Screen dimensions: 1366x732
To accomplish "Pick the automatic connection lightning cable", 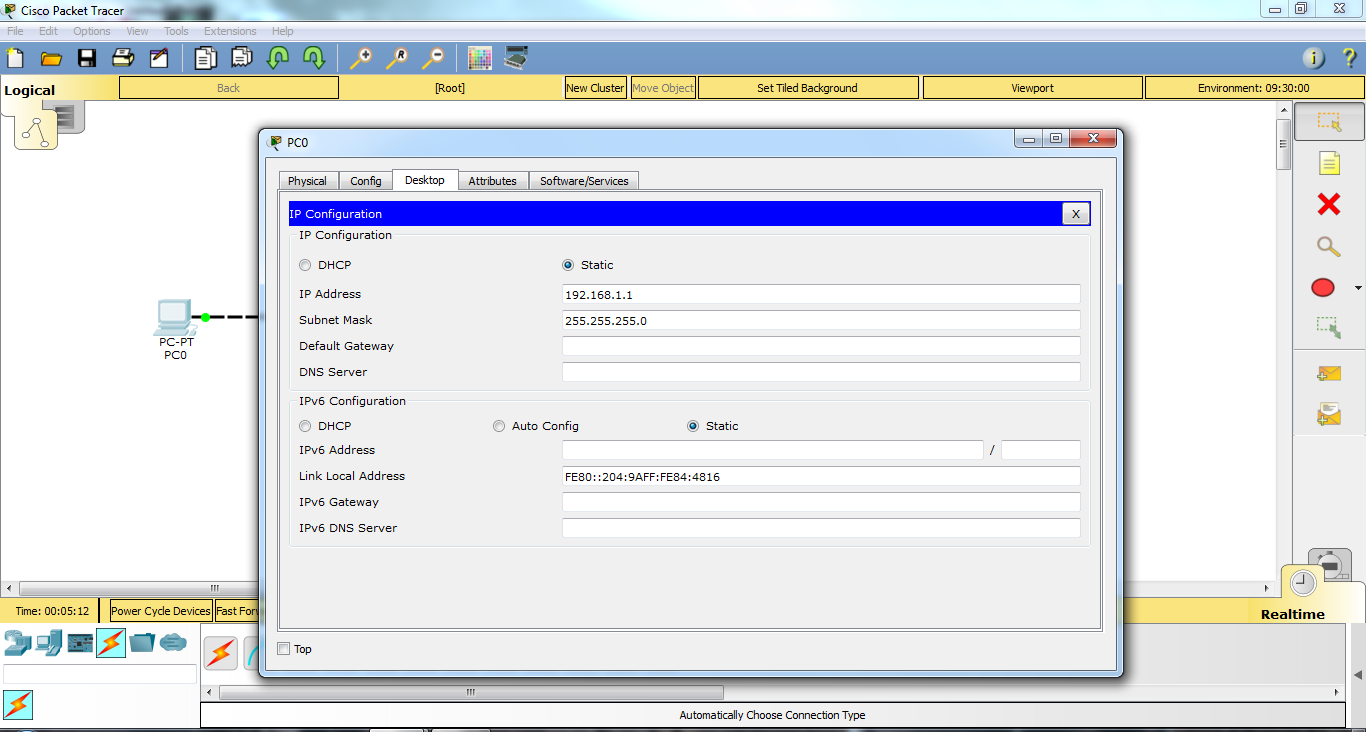I will 221,654.
